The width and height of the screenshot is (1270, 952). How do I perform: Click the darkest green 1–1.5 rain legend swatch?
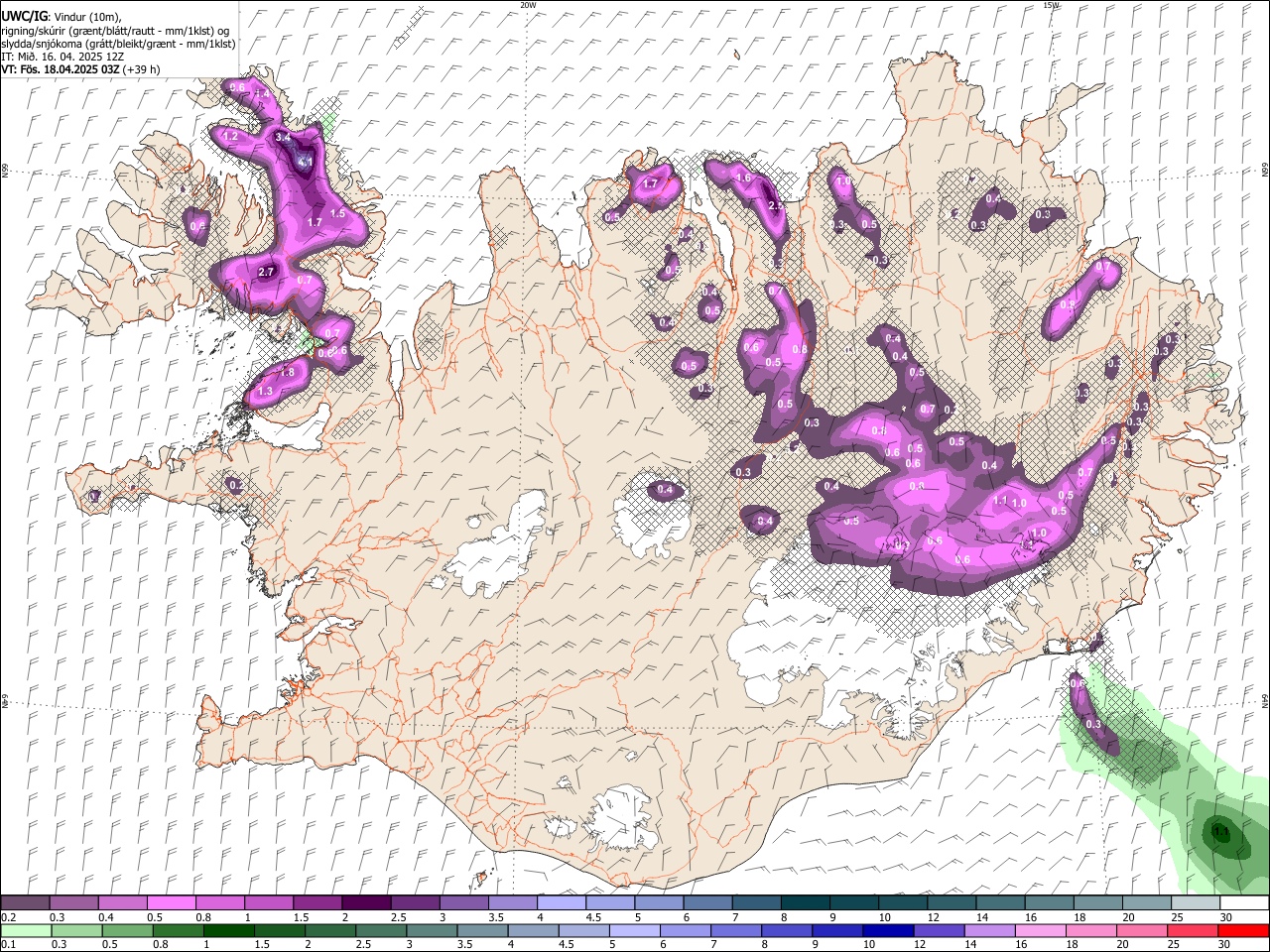point(228,930)
